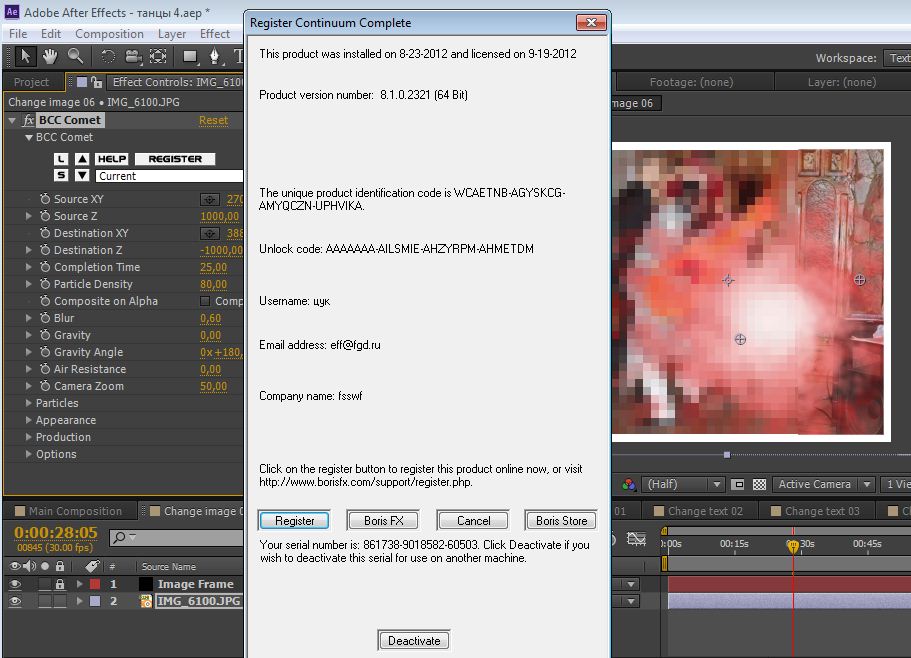Switch to the Change text 02 tab
The width and height of the screenshot is (911, 658).
coord(704,511)
